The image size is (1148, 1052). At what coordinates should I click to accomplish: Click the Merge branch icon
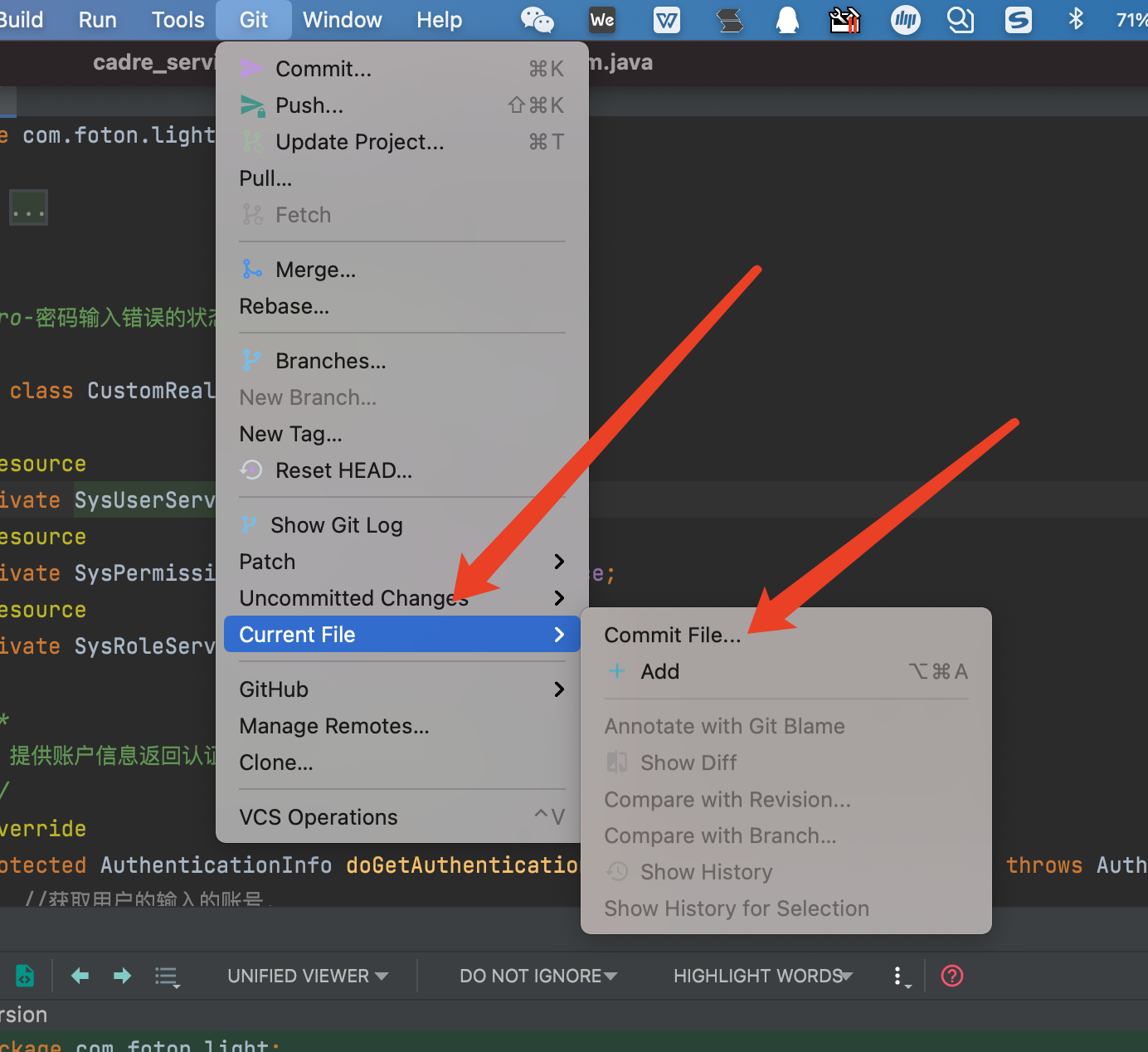[x=252, y=269]
